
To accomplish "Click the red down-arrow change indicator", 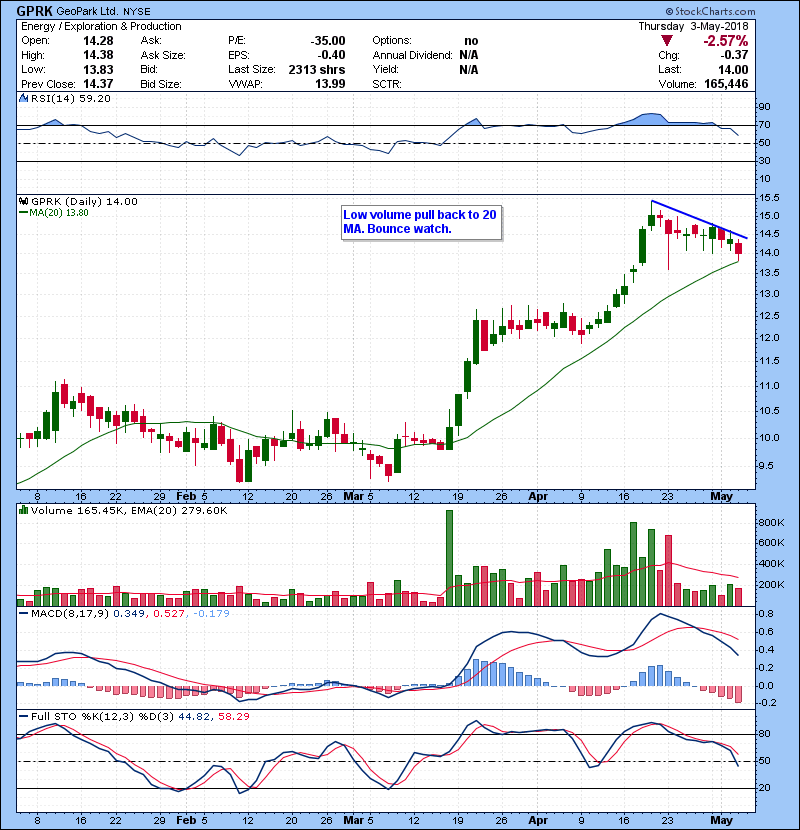I will [667, 41].
